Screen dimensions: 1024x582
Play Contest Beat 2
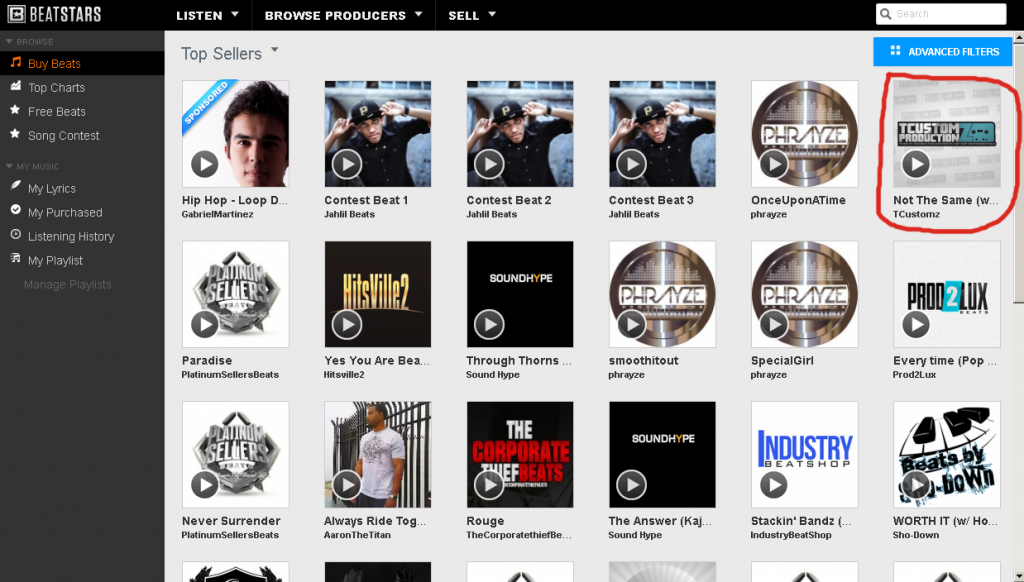[489, 164]
